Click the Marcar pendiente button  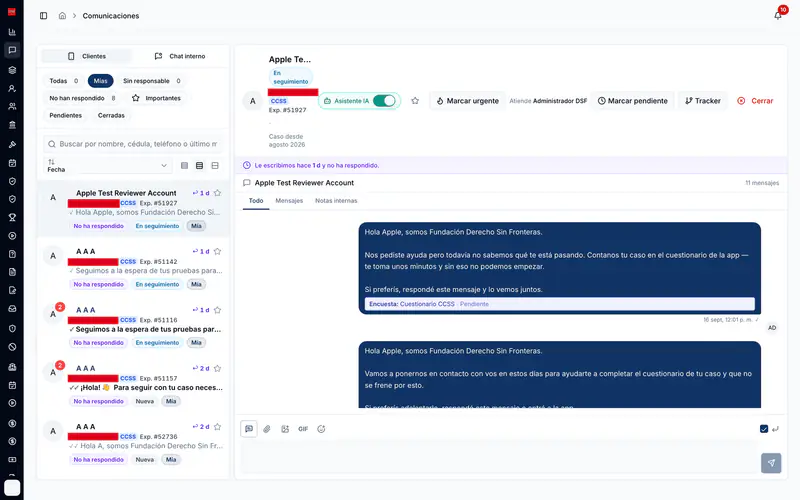(633, 101)
